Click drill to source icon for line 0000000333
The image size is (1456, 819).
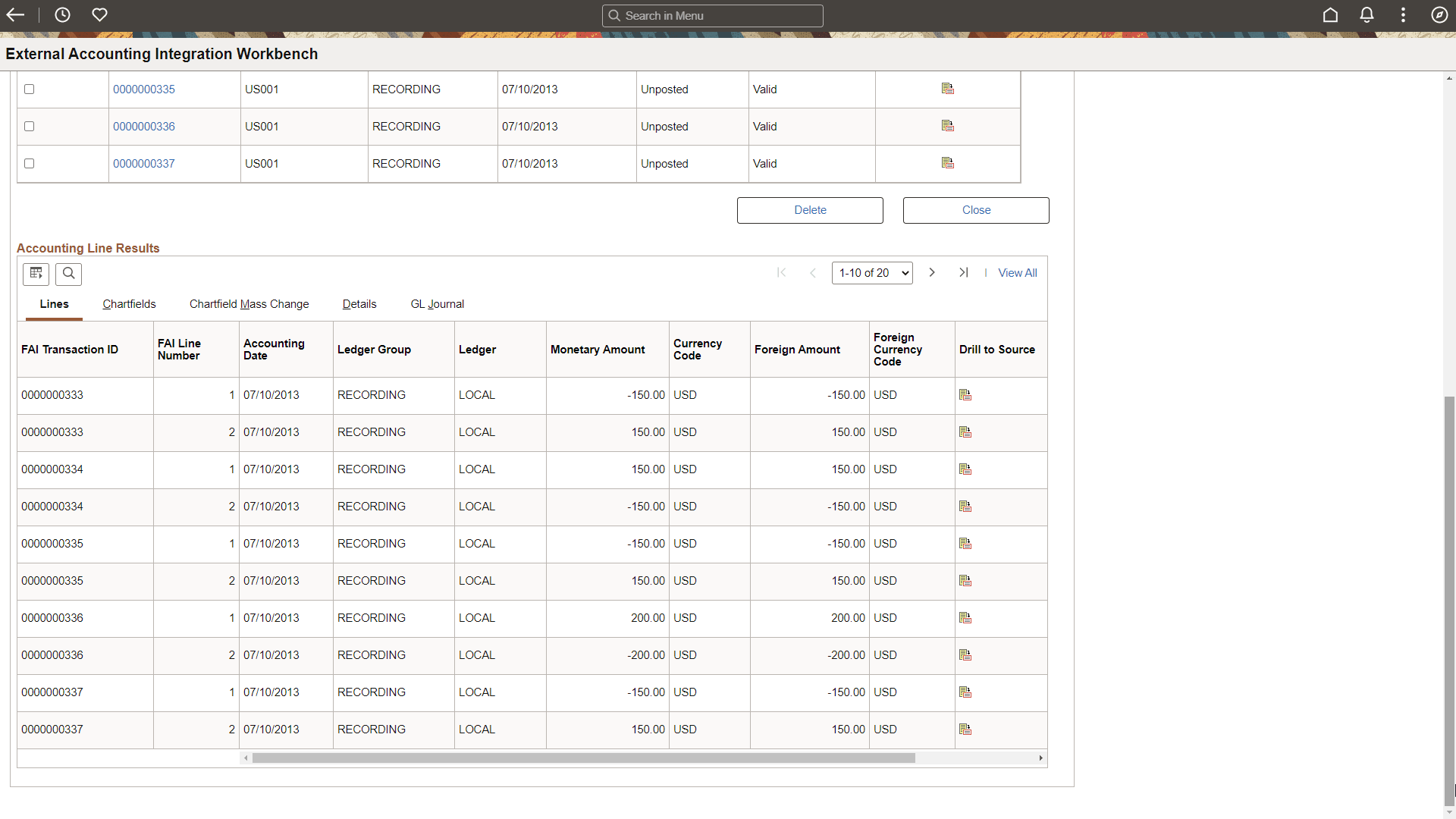click(966, 394)
